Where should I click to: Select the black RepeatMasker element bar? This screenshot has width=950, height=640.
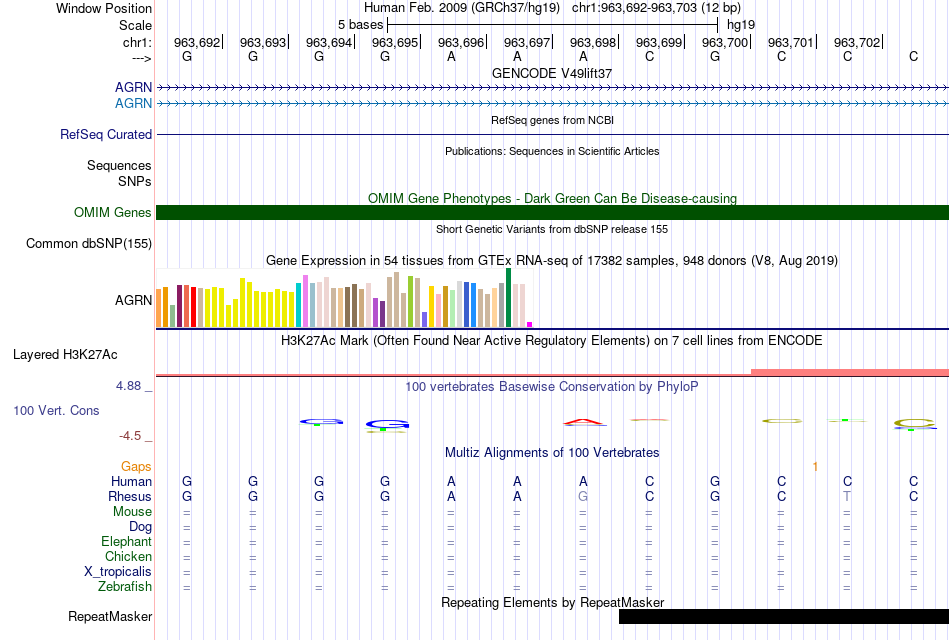coord(784,616)
